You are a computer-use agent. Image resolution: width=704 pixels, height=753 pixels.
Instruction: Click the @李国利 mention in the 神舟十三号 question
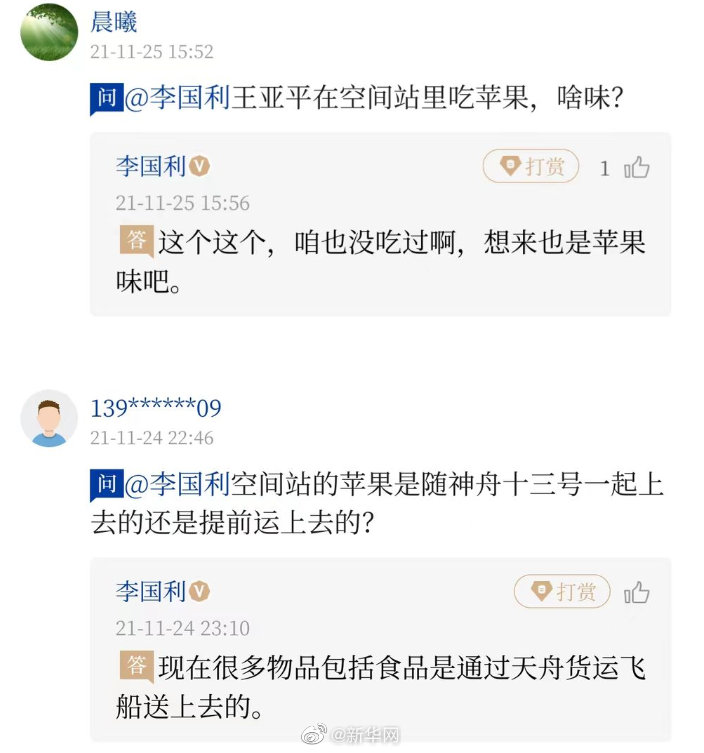pos(178,484)
